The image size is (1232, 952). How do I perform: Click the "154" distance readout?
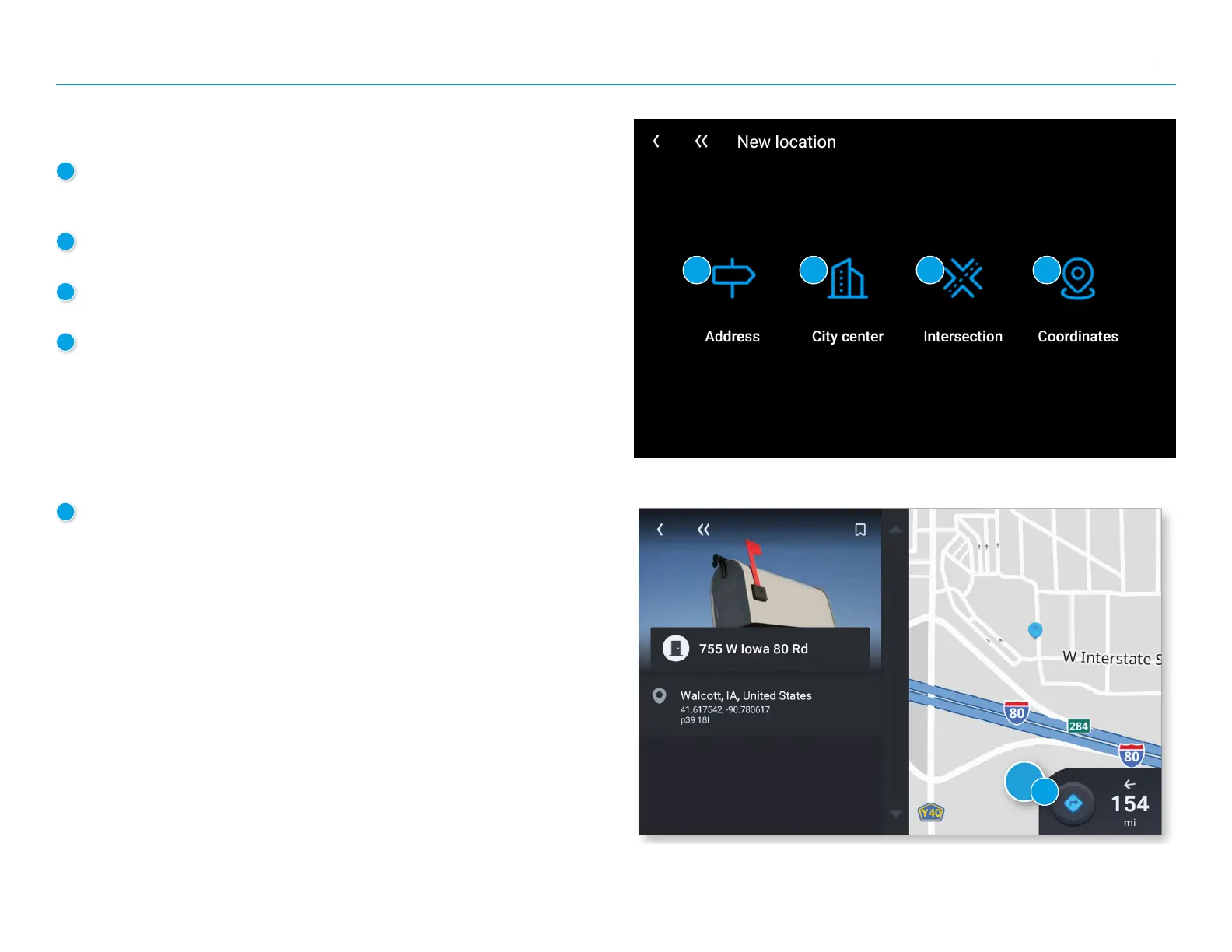tap(1129, 803)
